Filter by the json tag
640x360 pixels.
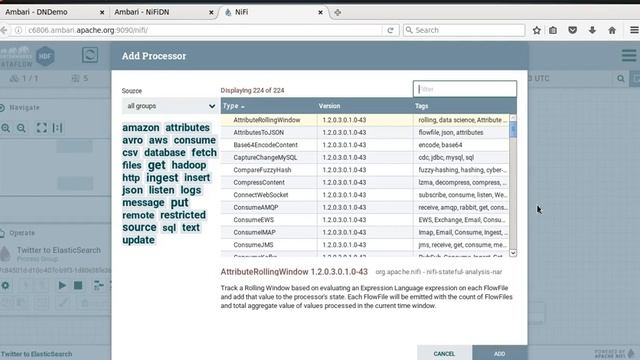133,190
